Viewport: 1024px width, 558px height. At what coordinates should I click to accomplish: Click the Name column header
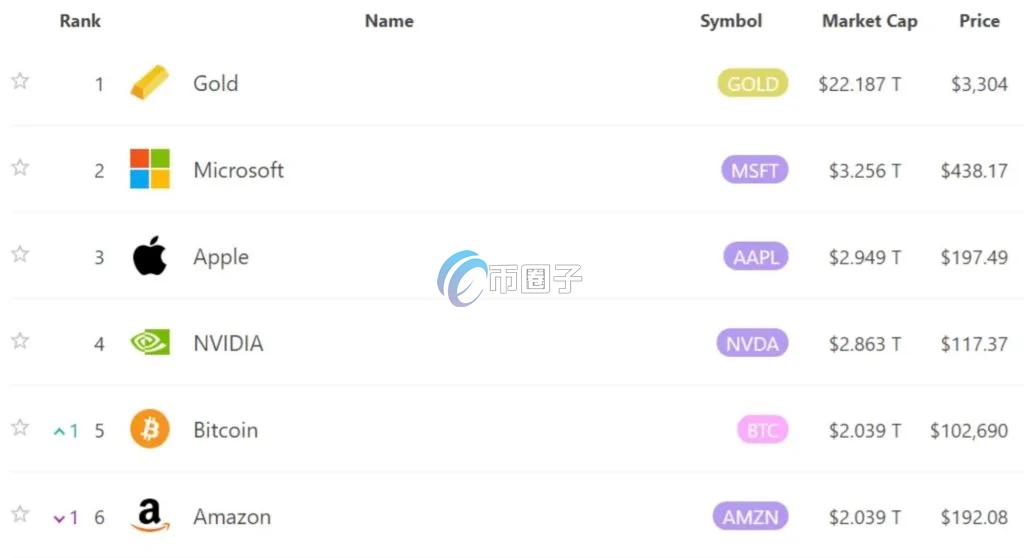[389, 21]
